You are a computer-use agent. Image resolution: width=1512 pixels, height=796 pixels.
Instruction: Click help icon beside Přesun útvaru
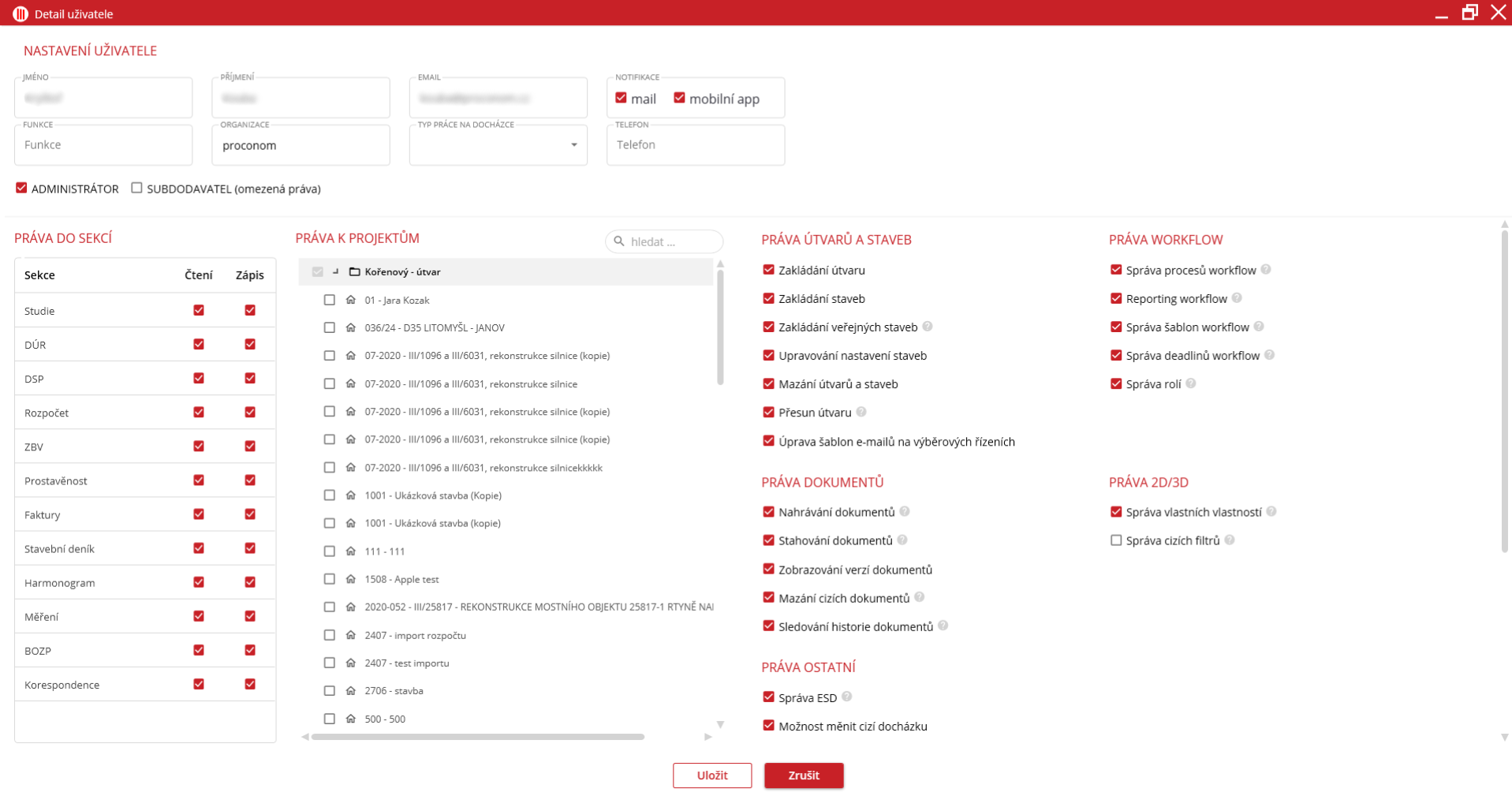point(861,412)
